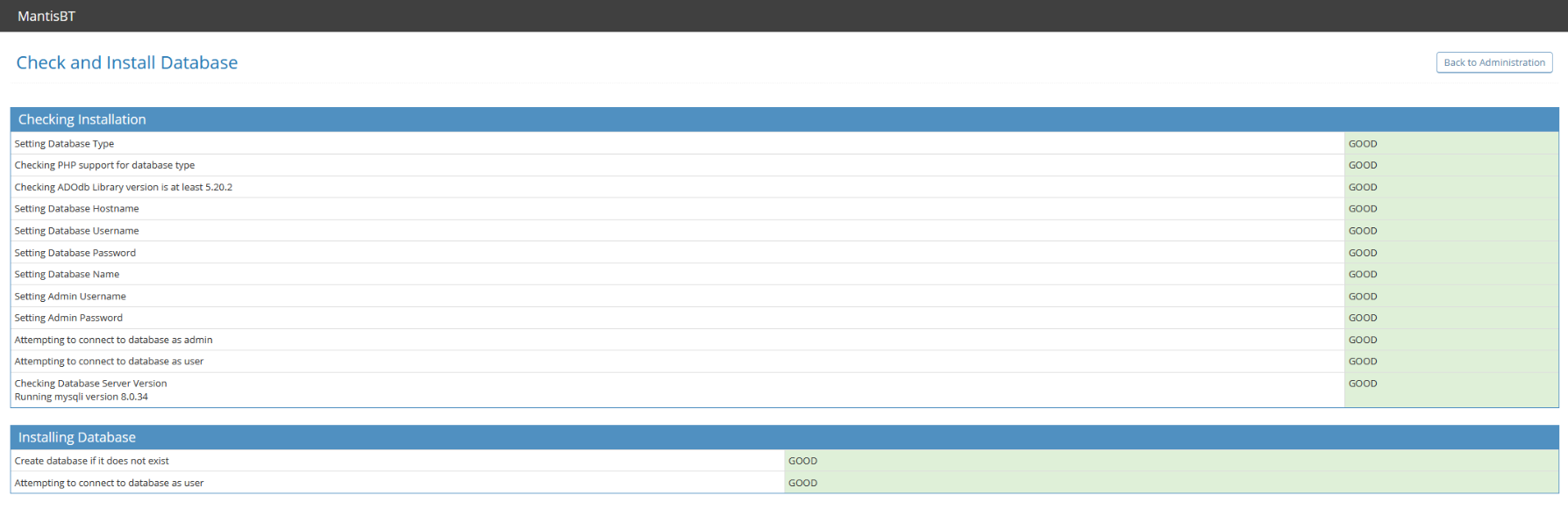The width and height of the screenshot is (1568, 517).
Task: Select the Setting Database Name row label
Action: [x=67, y=274]
